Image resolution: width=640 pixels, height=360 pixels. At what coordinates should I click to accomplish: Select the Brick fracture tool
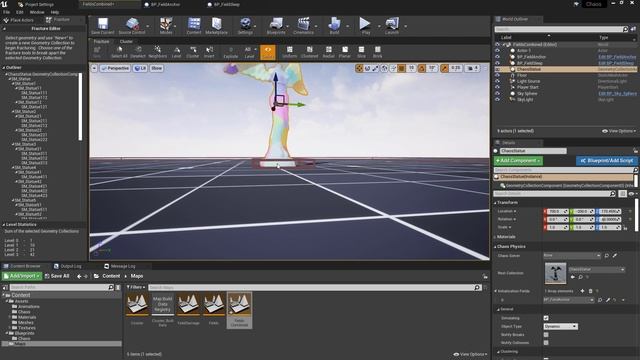point(378,52)
